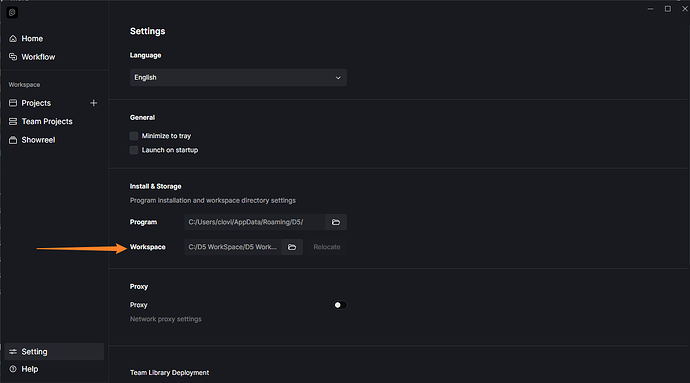Click the Settings page title
690x383 pixels.
point(147,31)
